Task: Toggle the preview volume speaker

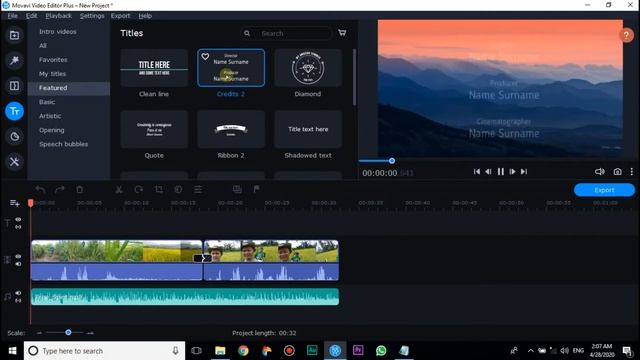Action: [x=600, y=172]
